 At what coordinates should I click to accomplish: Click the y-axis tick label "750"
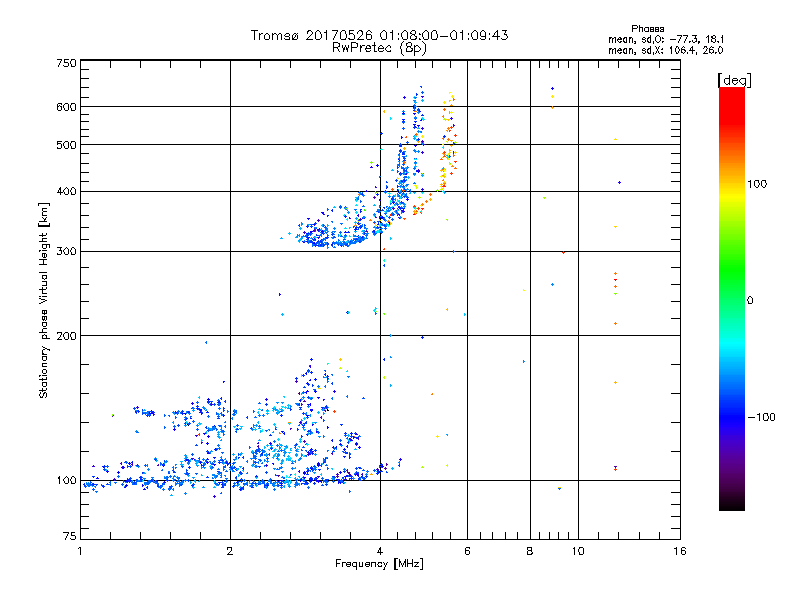pos(66,63)
